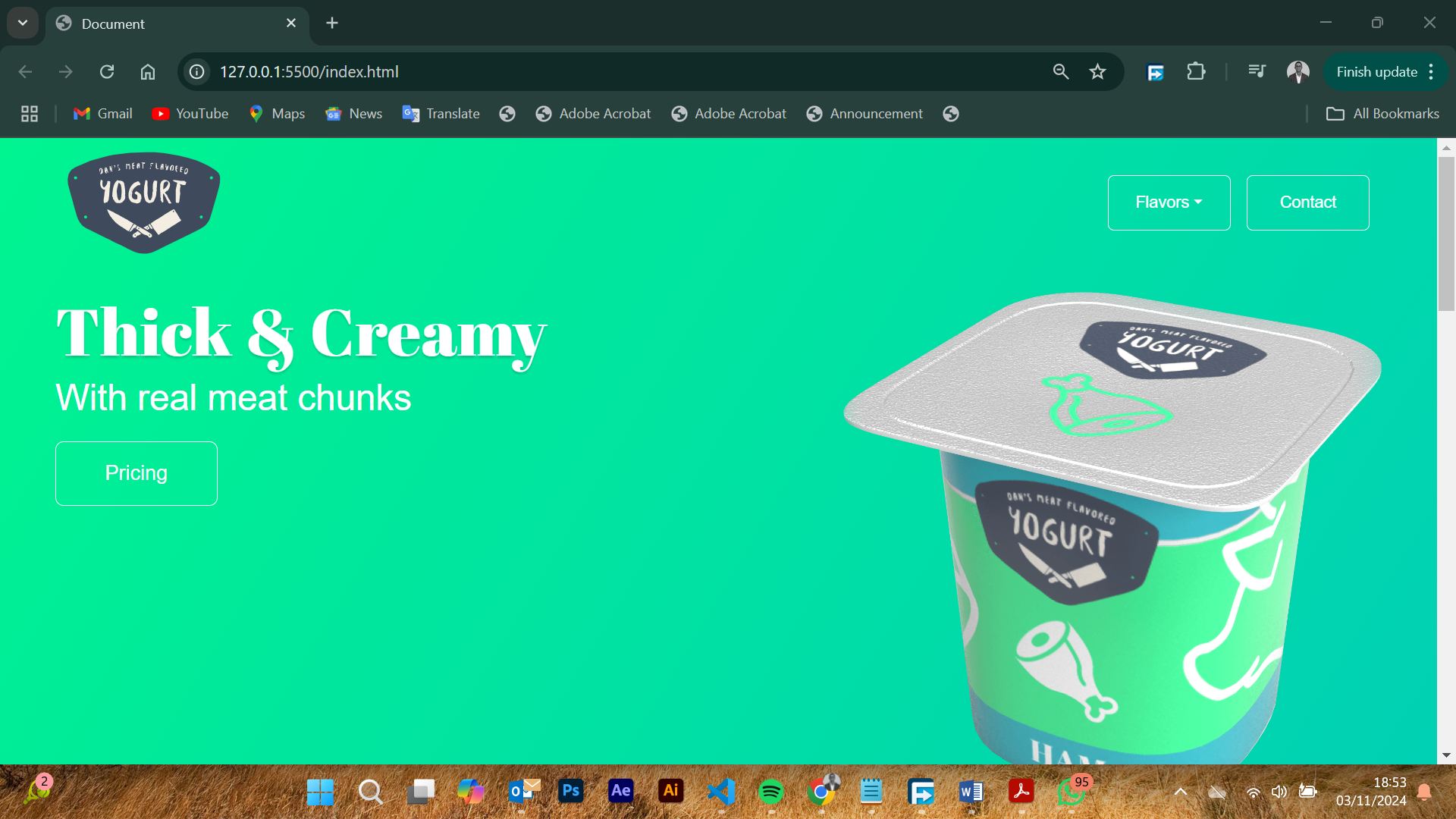Open the All Bookmarks folder

click(1382, 114)
